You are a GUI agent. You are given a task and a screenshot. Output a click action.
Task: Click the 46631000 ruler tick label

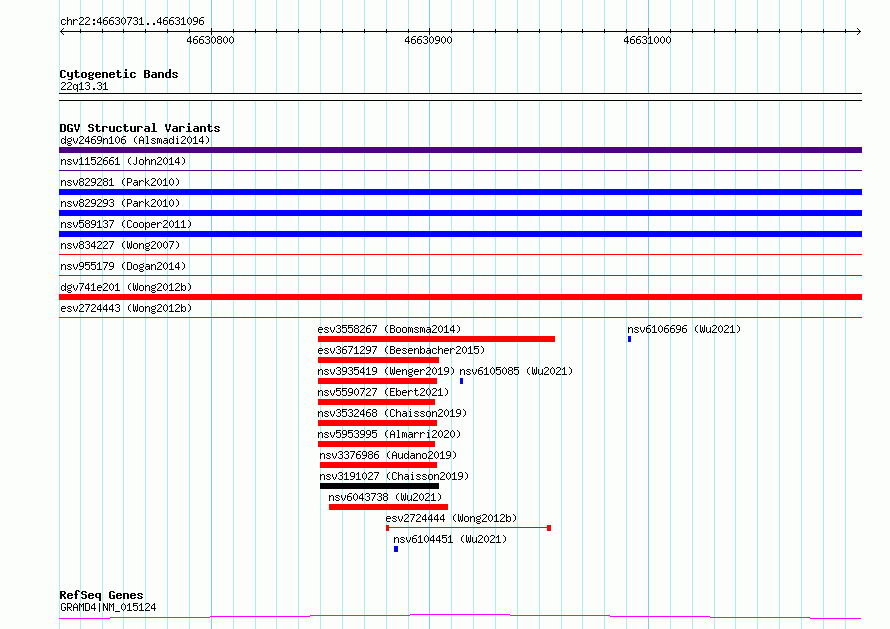(647, 40)
